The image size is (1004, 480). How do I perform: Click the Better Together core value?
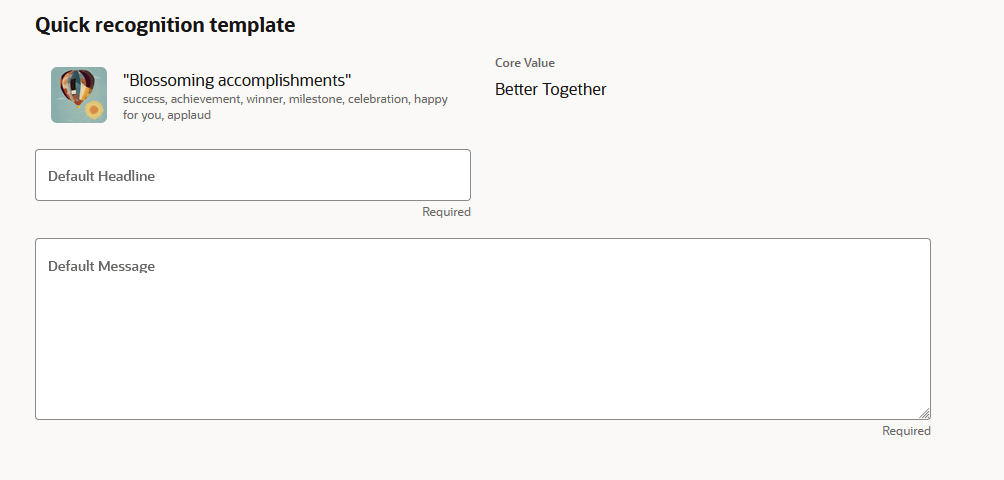click(x=550, y=89)
